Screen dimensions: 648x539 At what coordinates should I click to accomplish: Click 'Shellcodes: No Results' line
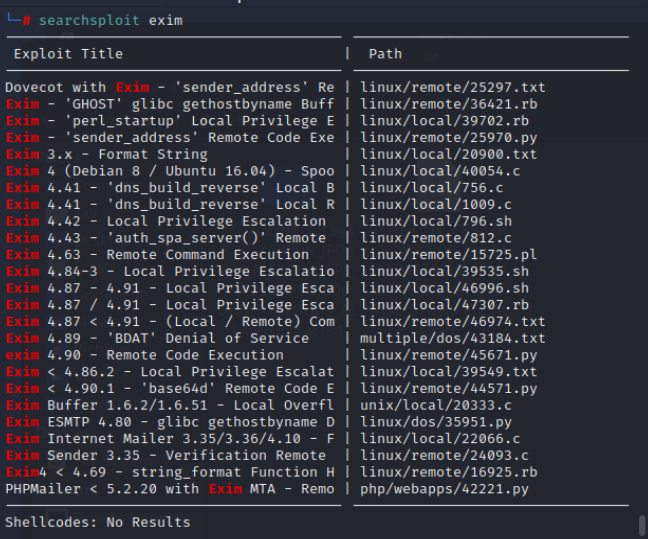coord(98,522)
